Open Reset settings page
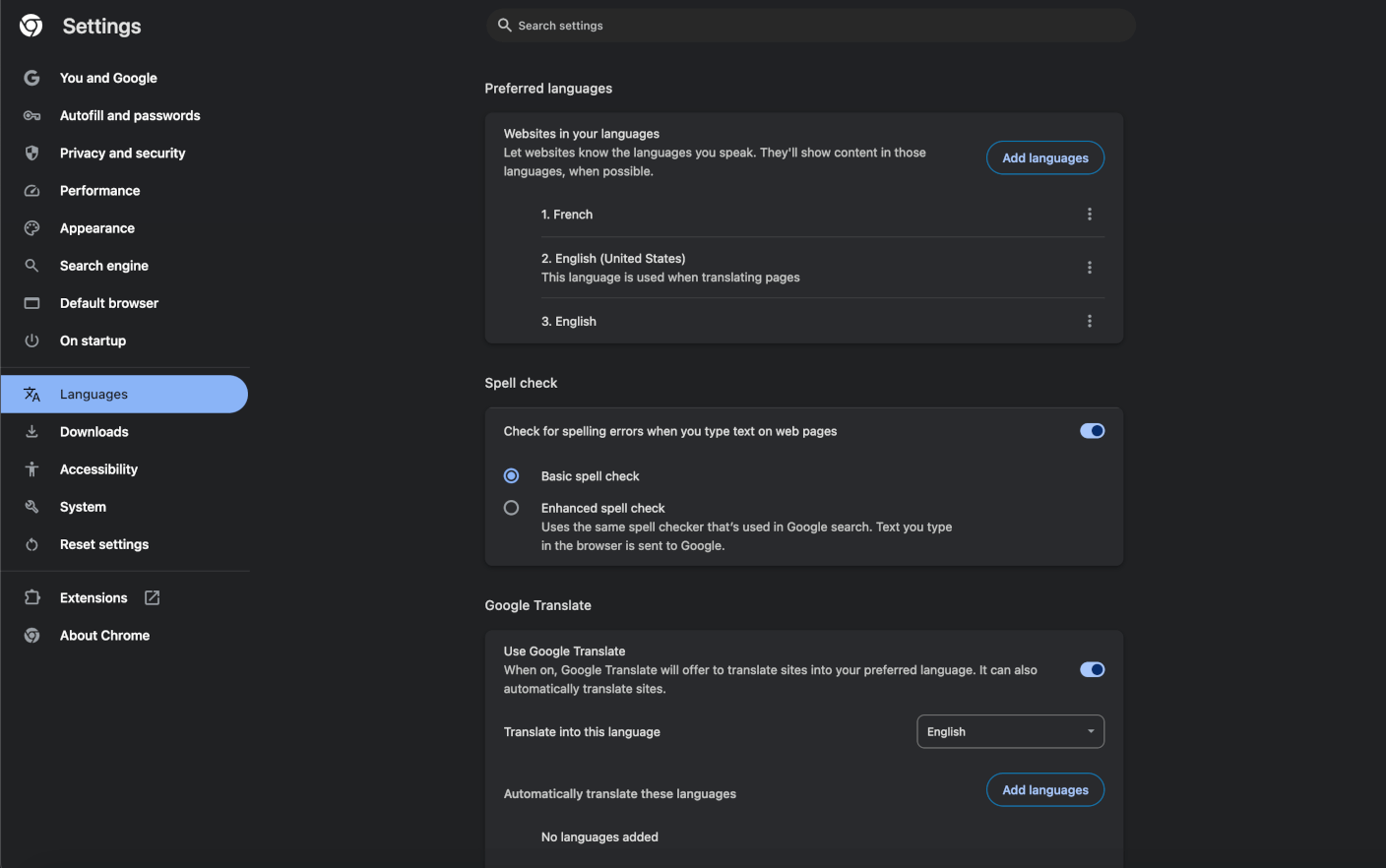Image resolution: width=1386 pixels, height=868 pixels. [x=104, y=544]
